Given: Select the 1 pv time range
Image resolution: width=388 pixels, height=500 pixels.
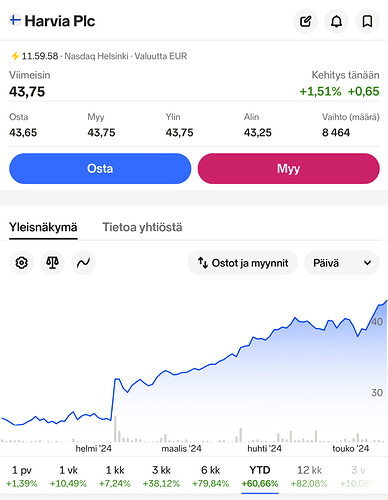Looking at the screenshot, I should point(22,476).
